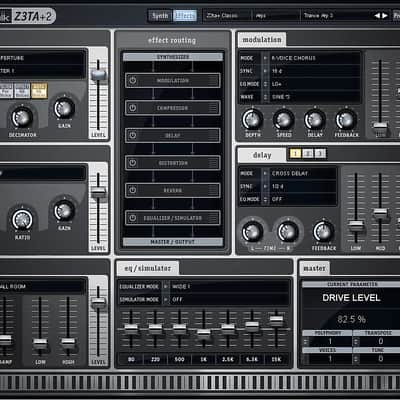
Task: Change the Transpose stepper value
Action: [x=356, y=341]
